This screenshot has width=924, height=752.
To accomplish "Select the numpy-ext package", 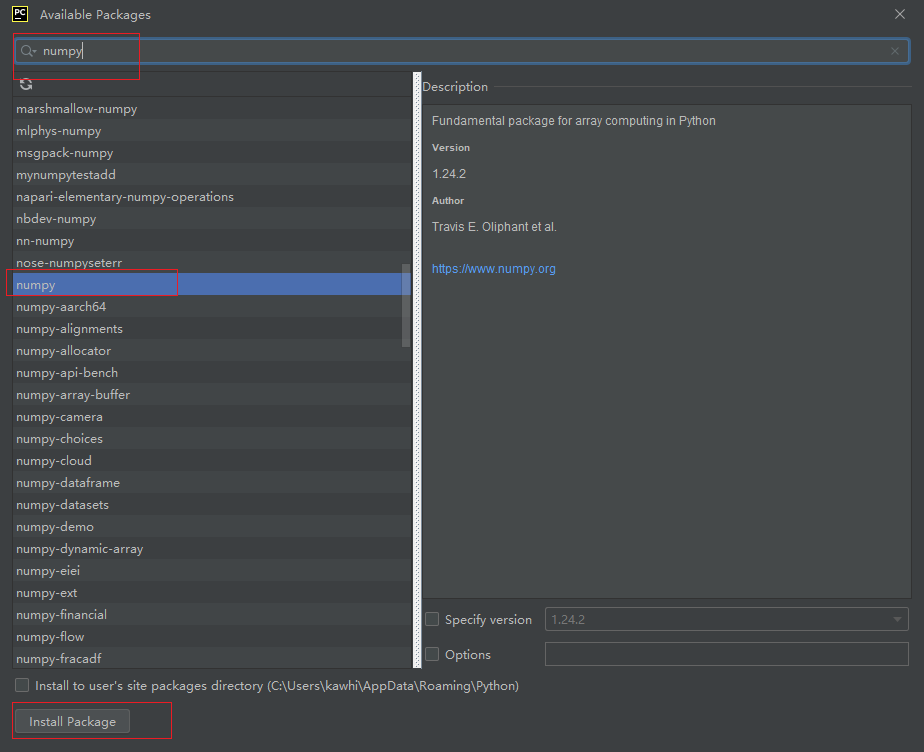I will click(212, 593).
